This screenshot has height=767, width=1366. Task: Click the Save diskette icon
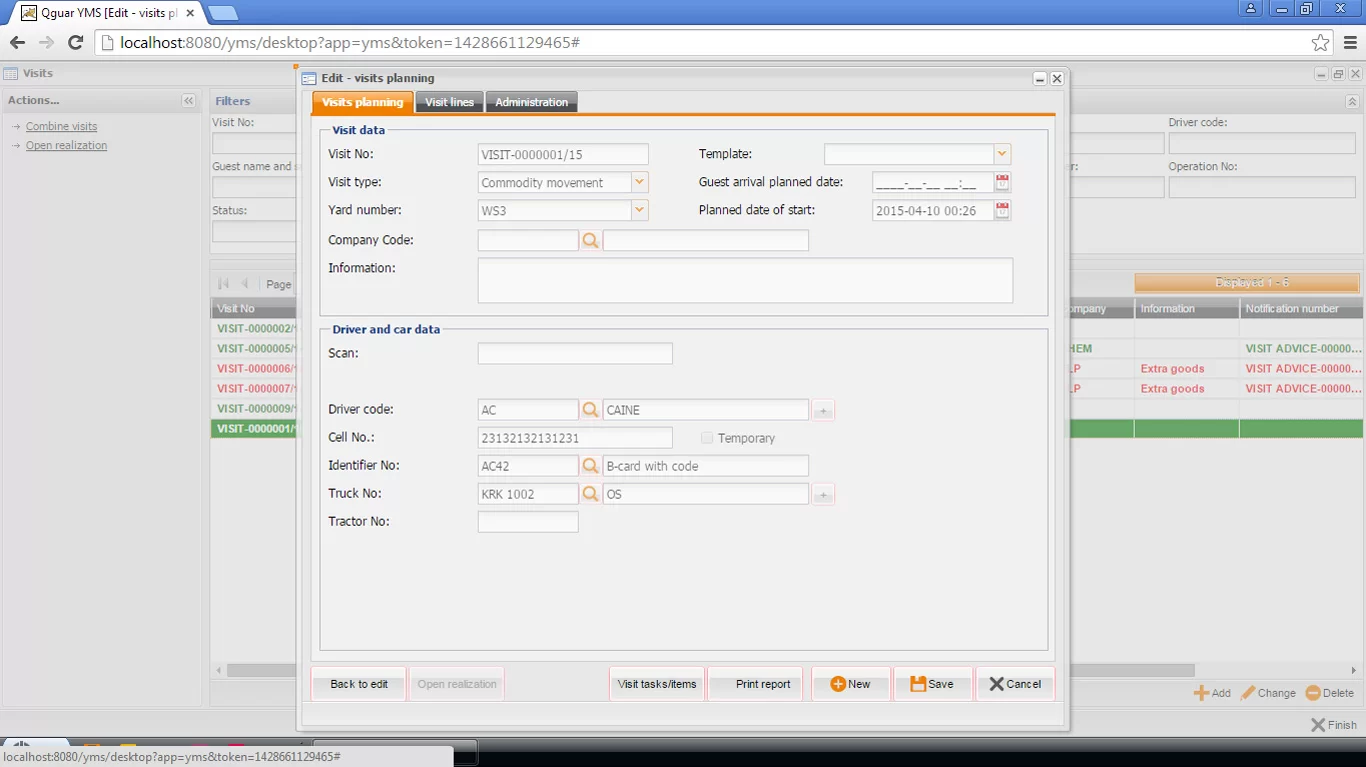coord(917,683)
